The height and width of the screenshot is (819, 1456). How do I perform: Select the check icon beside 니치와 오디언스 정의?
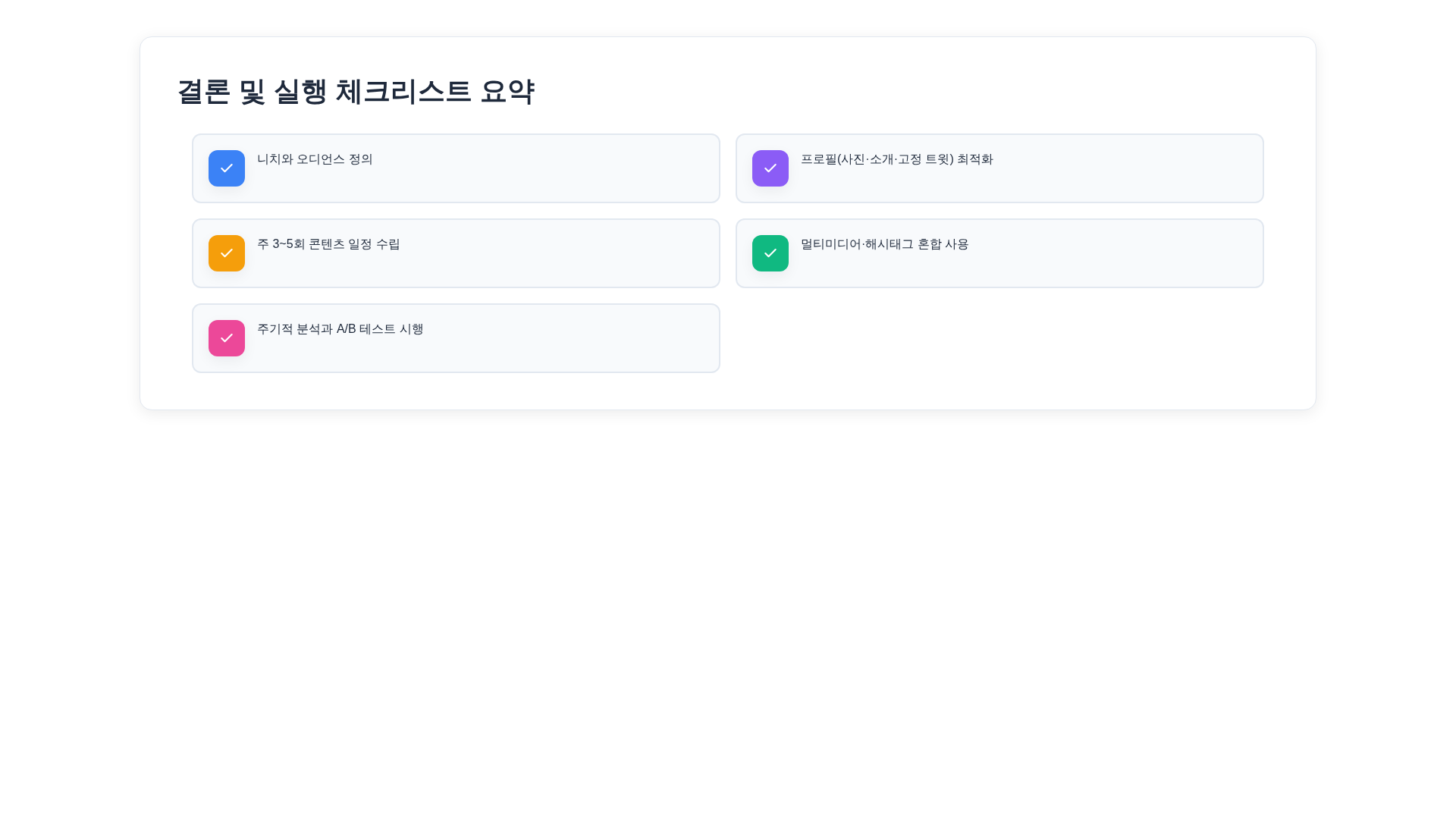click(226, 168)
